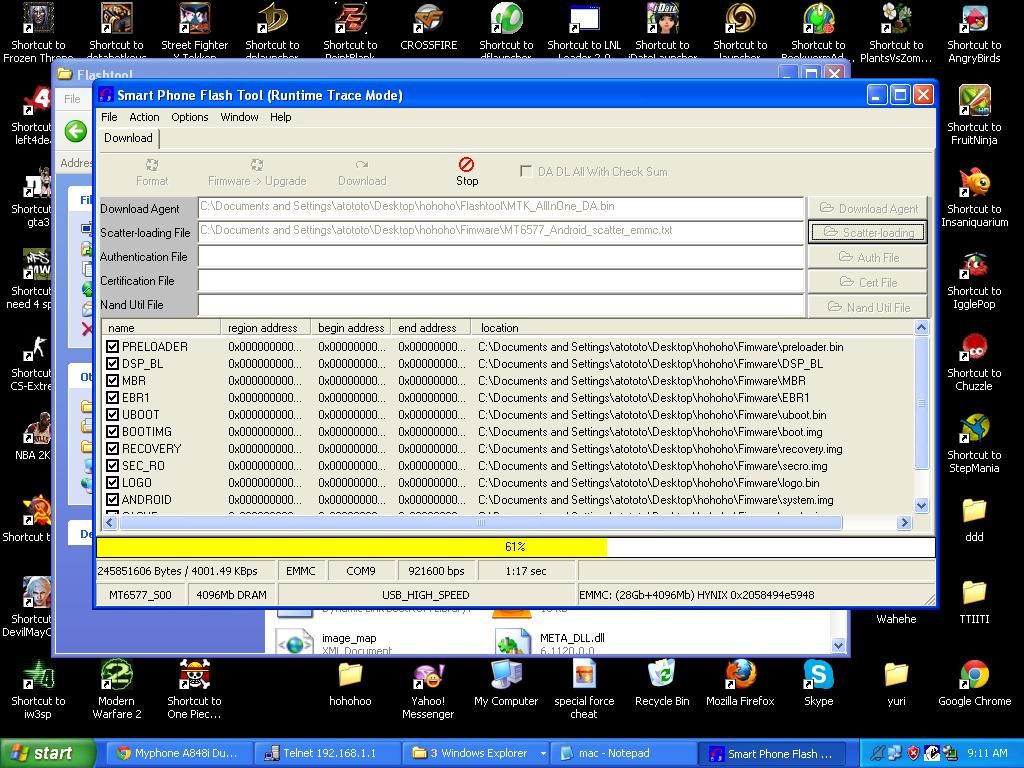The width and height of the screenshot is (1024, 768).
Task: Click the Firmware -> Upgrade icon
Action: (257, 165)
